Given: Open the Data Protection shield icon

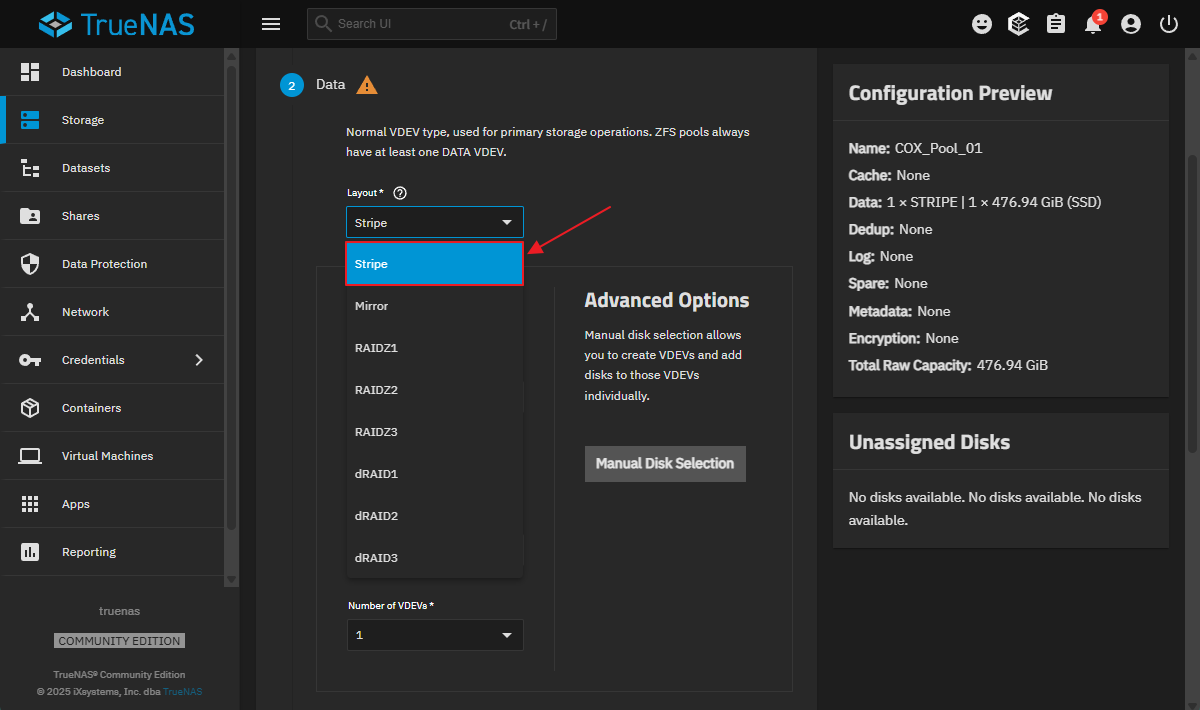Looking at the screenshot, I should [x=30, y=264].
